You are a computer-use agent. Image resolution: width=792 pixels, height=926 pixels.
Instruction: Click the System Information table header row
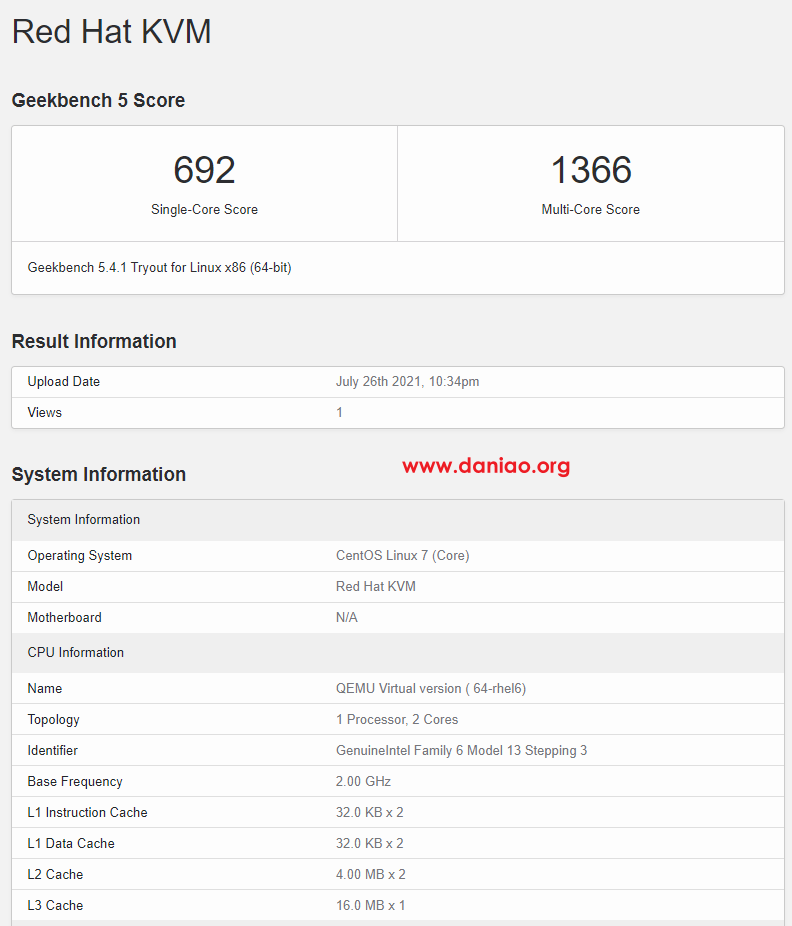pyautogui.click(x=398, y=520)
